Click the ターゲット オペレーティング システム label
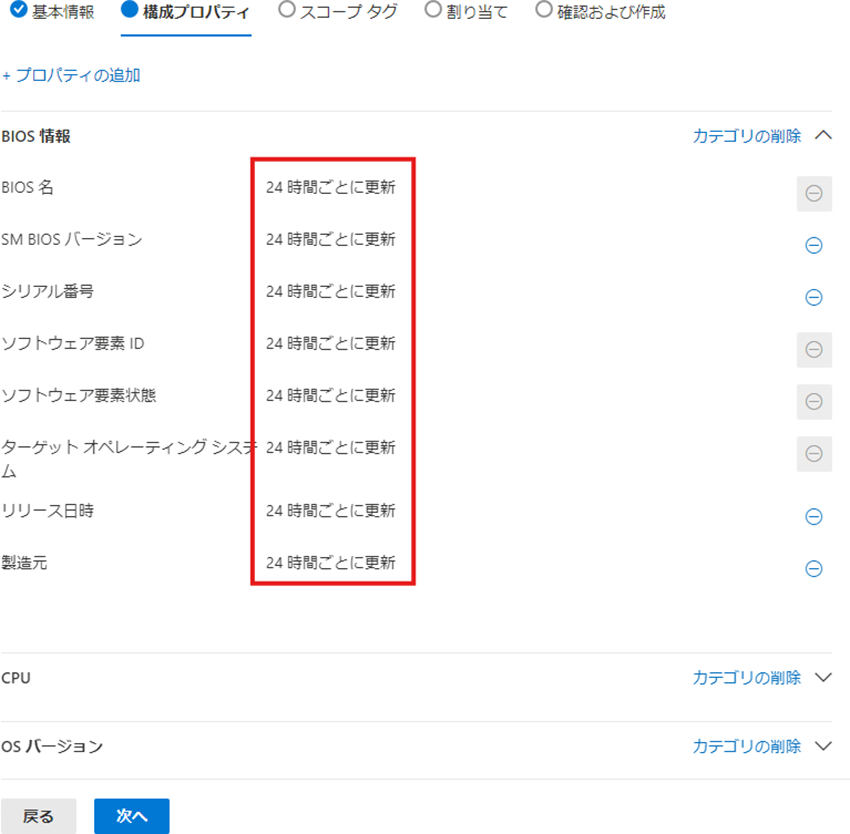Image resolution: width=850 pixels, height=834 pixels. click(x=128, y=459)
